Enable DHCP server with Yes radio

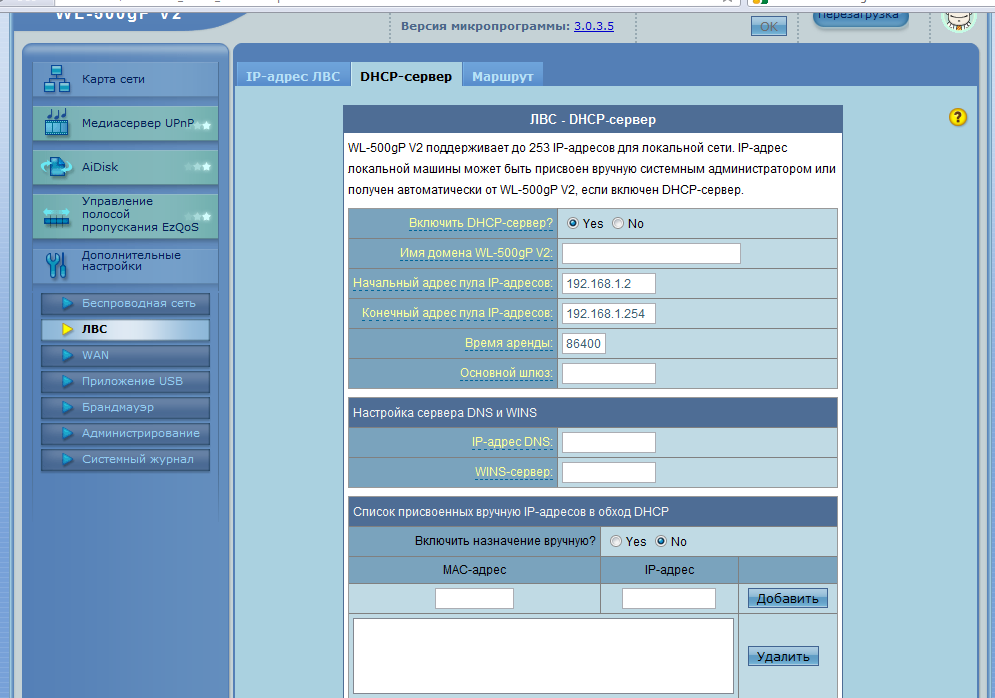pyautogui.click(x=573, y=223)
